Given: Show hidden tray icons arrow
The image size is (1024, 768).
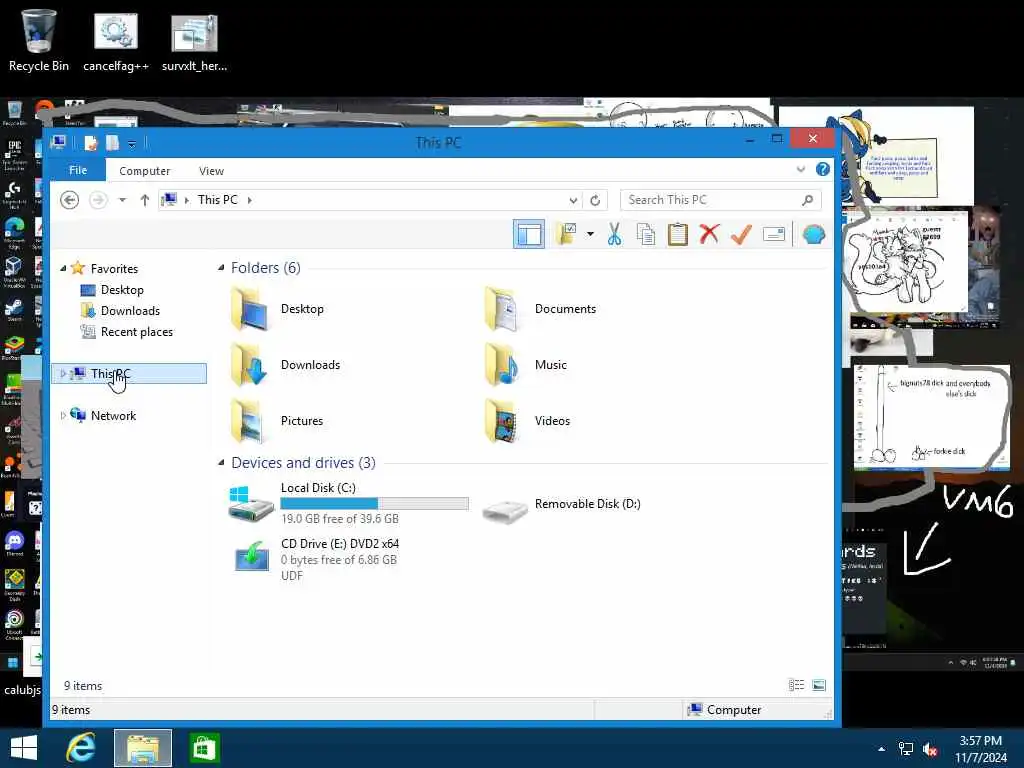Looking at the screenshot, I should coord(882,748).
